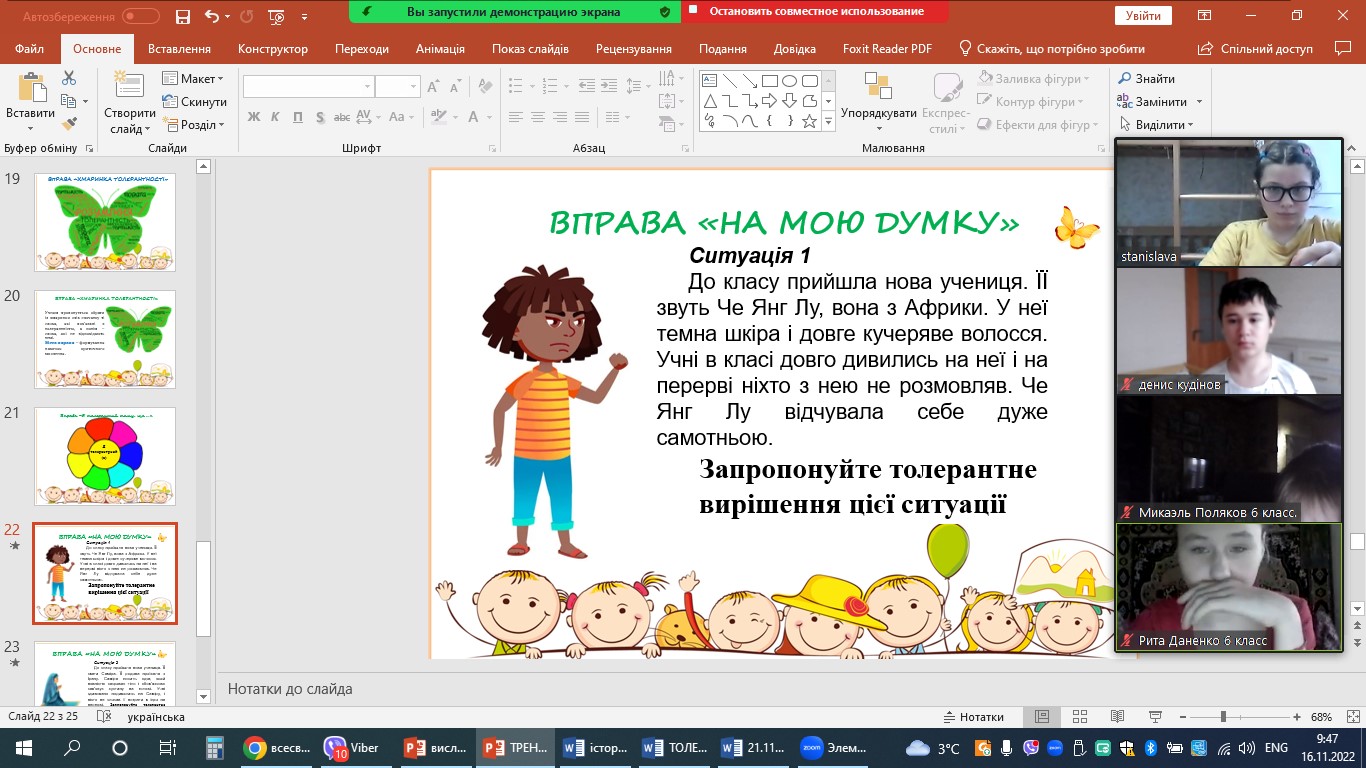Open the font size combo box
This screenshot has width=1366, height=768.
(397, 87)
